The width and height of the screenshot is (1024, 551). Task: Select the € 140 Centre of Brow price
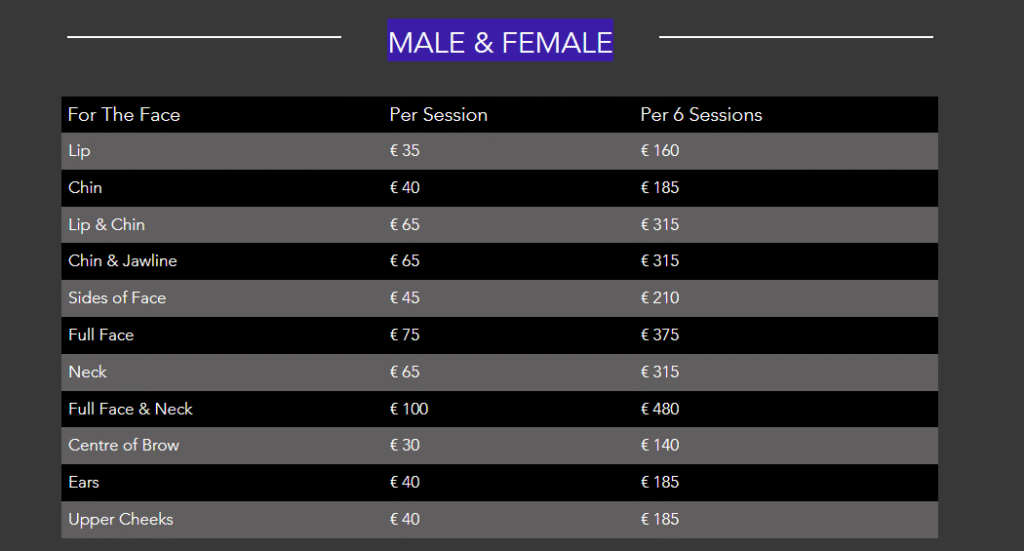click(660, 445)
